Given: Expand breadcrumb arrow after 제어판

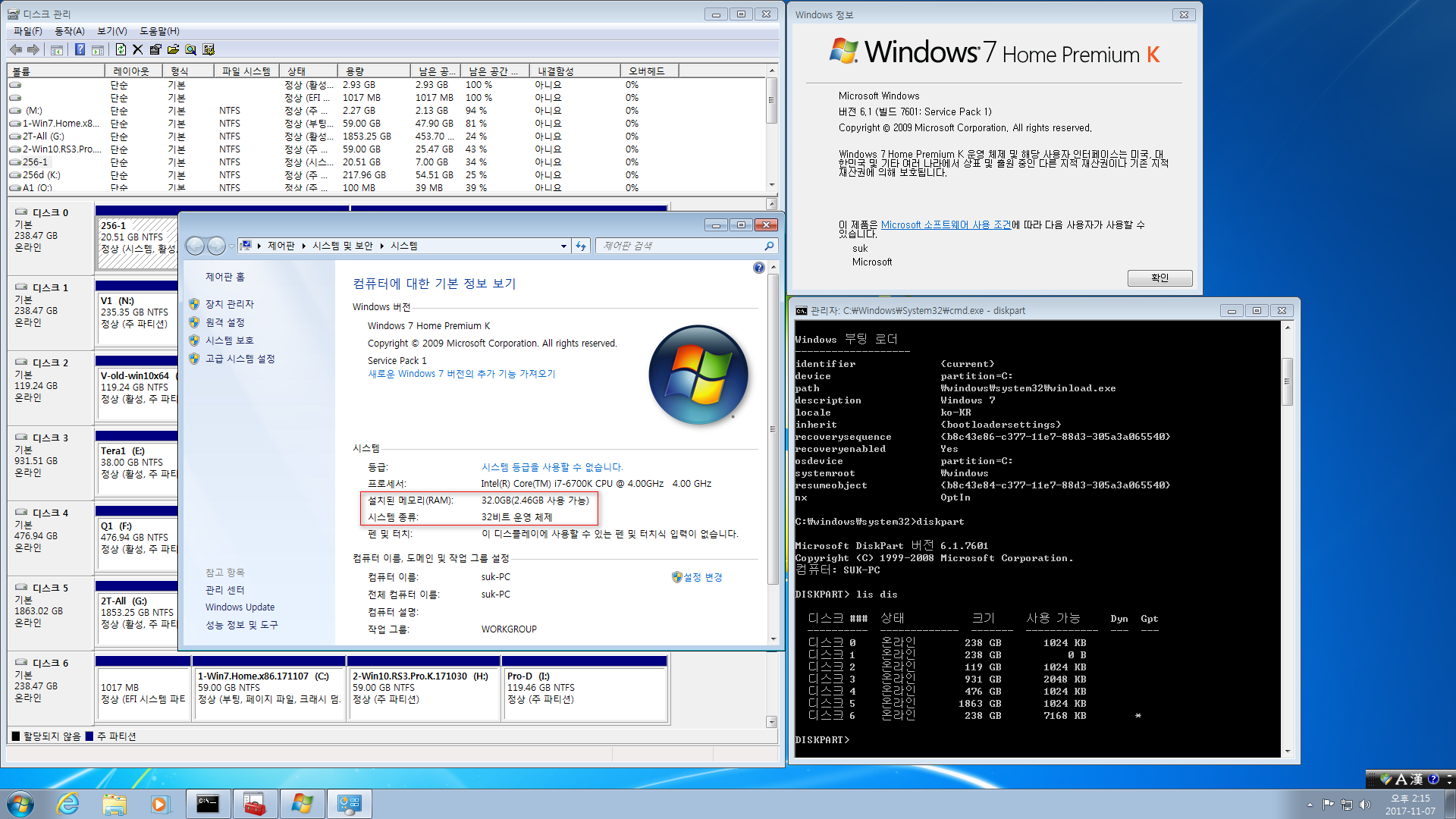Looking at the screenshot, I should (303, 246).
